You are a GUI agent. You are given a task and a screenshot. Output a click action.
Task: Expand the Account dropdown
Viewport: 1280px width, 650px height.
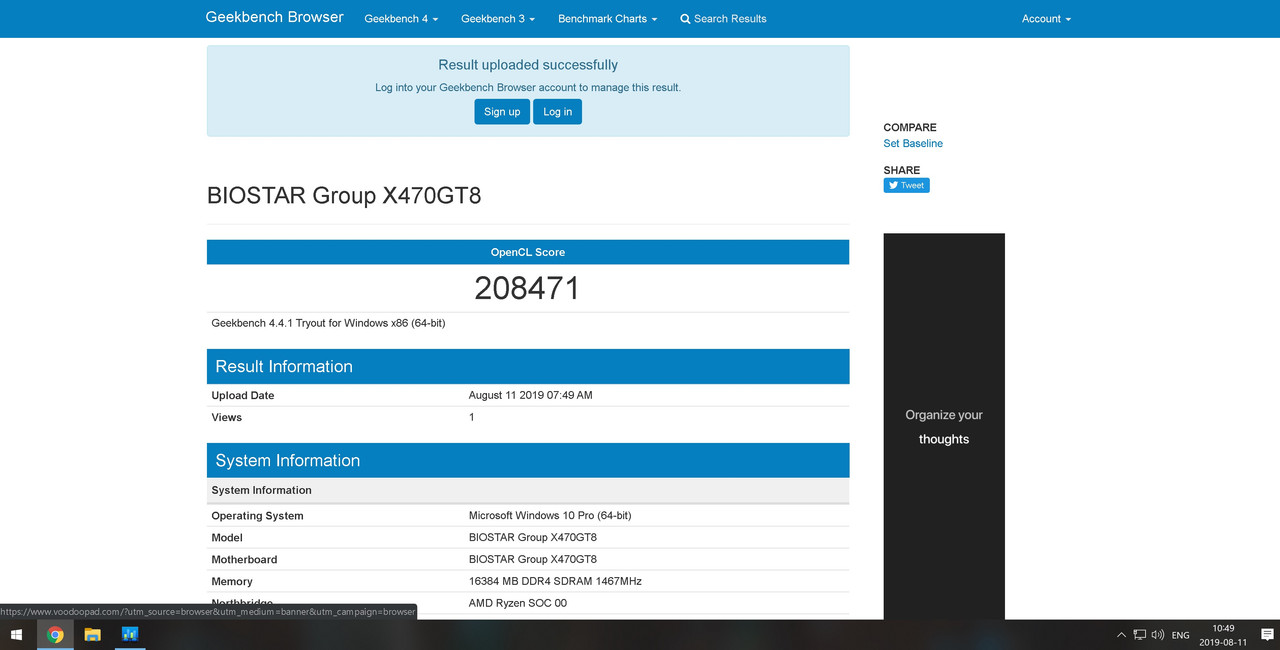tap(1046, 19)
